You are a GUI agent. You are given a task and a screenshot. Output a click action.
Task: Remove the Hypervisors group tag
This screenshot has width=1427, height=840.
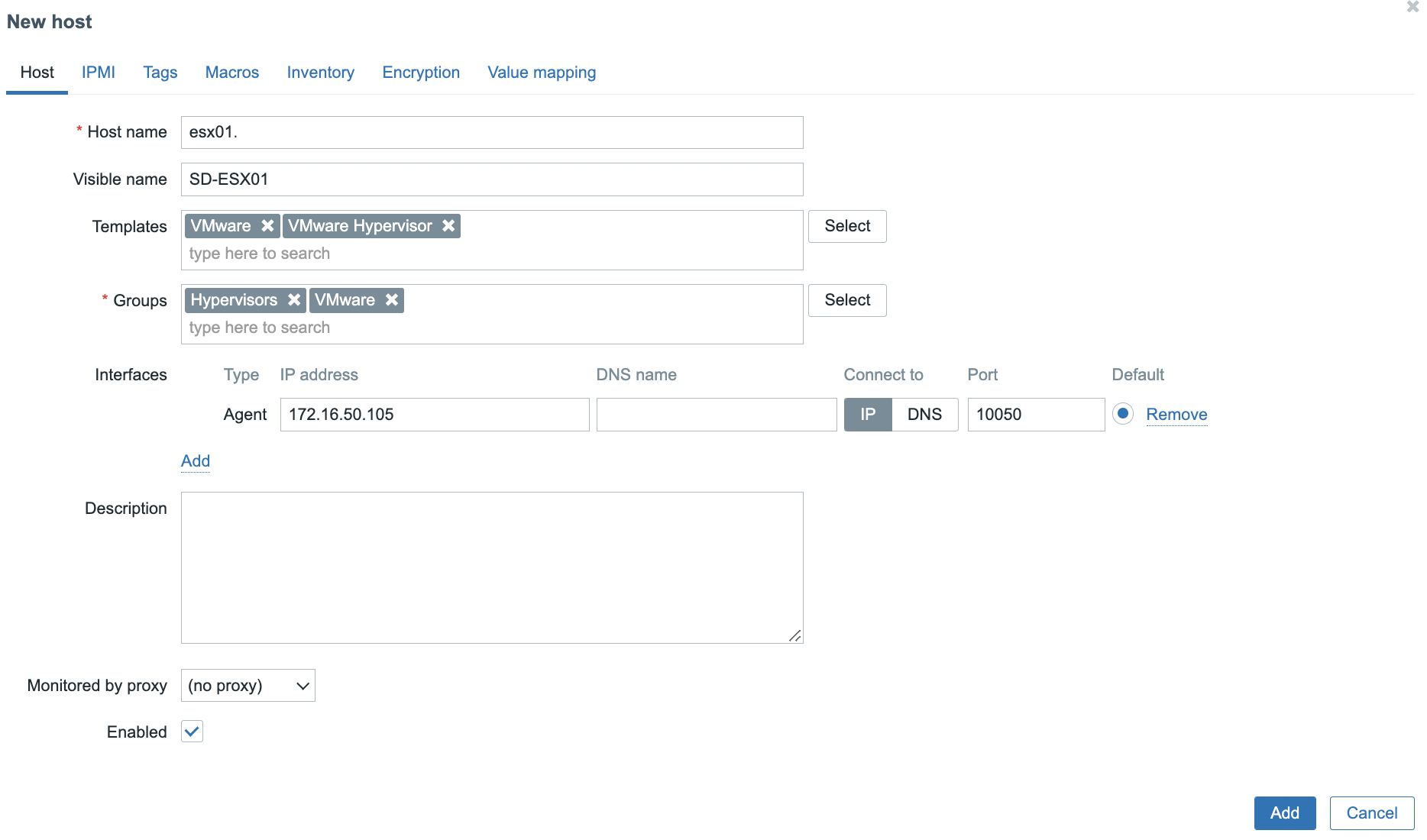pos(294,300)
